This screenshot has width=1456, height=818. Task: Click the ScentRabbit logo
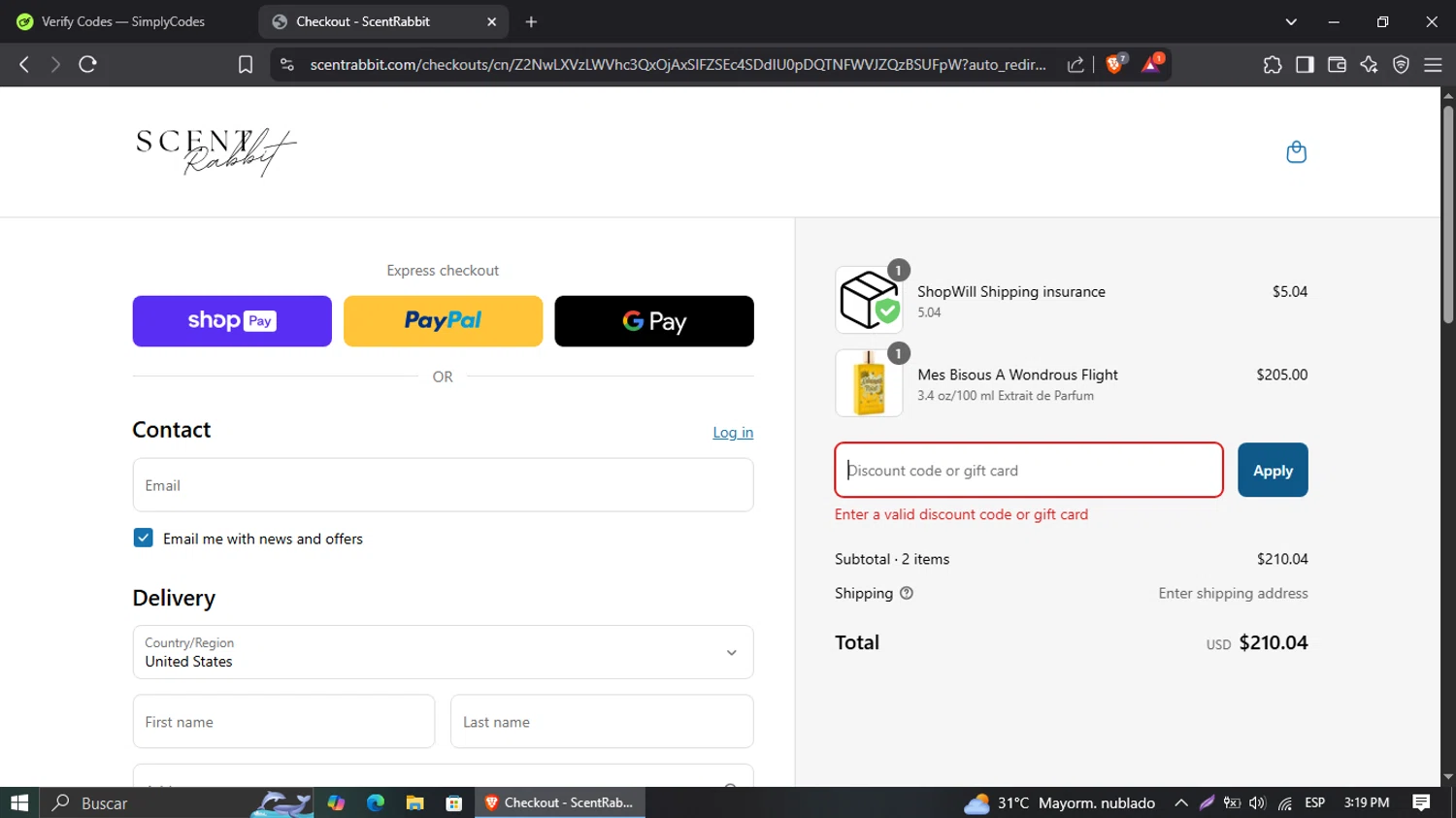click(215, 152)
